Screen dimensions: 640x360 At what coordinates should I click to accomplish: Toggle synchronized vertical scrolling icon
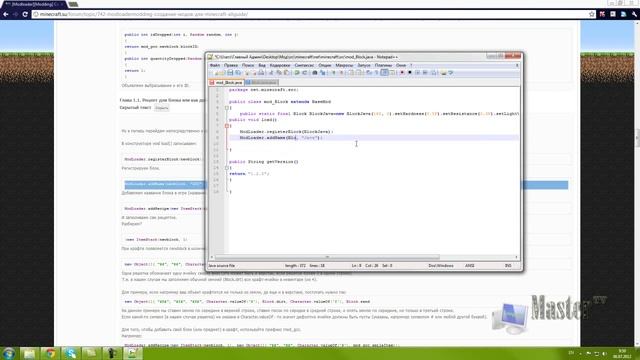(351, 73)
